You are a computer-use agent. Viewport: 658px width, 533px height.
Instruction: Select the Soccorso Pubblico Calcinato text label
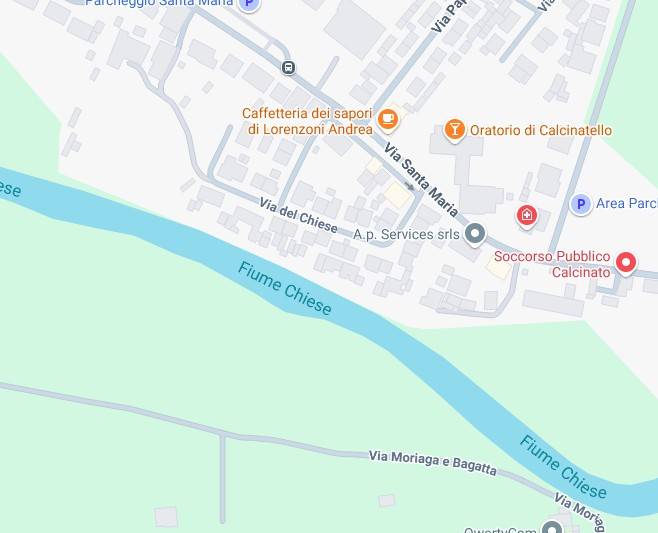(552, 264)
